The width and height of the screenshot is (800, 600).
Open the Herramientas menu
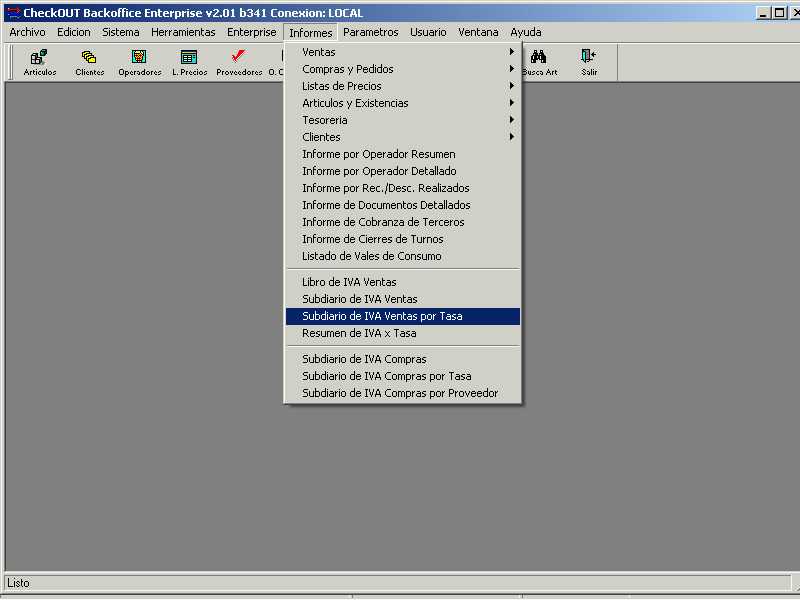click(183, 32)
